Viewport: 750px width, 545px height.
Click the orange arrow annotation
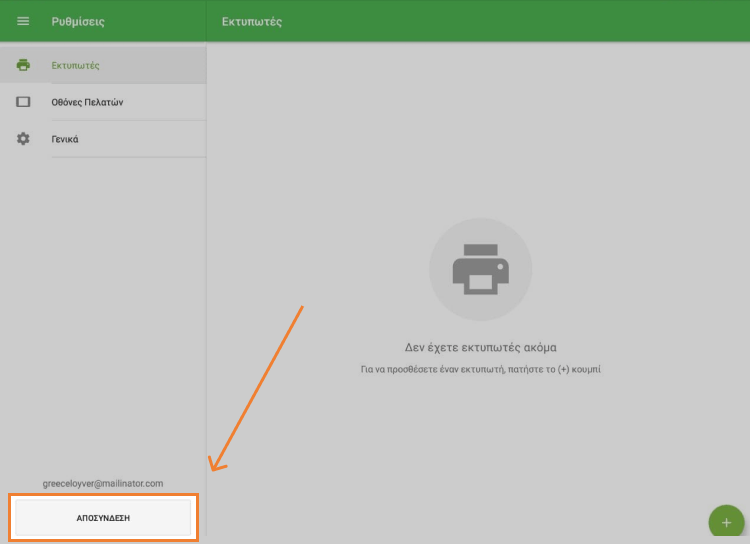(x=260, y=385)
